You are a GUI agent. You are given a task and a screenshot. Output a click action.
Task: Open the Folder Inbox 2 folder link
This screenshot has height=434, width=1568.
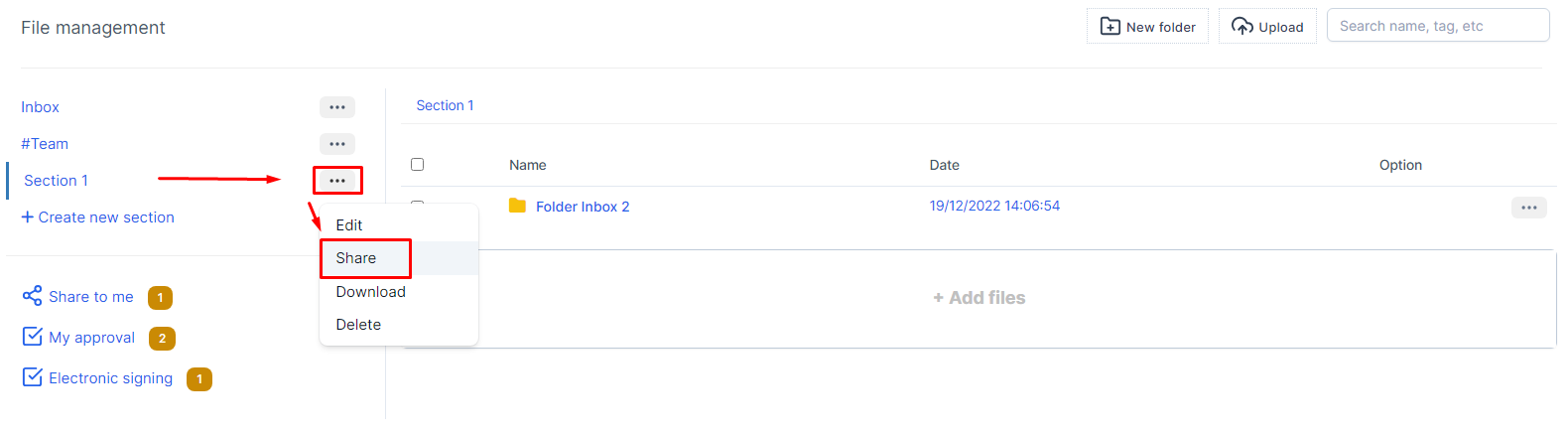(x=583, y=207)
